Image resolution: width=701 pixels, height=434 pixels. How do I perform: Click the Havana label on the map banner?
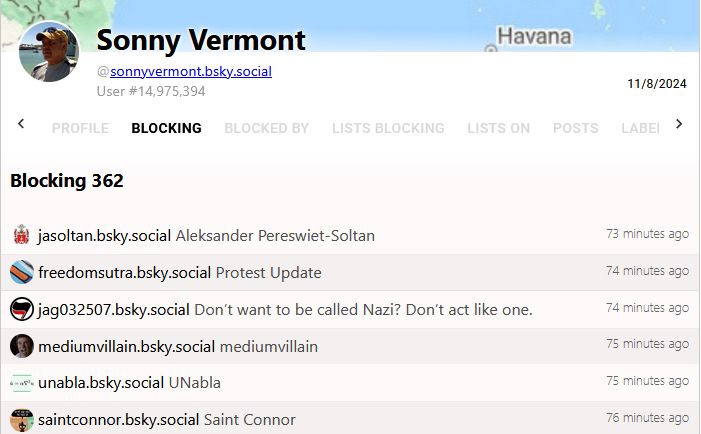tap(534, 37)
